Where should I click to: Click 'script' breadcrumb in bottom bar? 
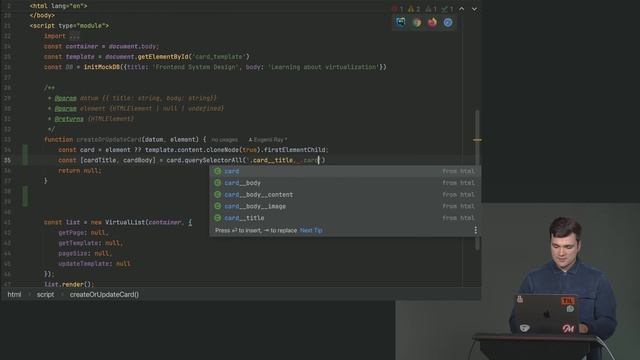click(x=45, y=294)
